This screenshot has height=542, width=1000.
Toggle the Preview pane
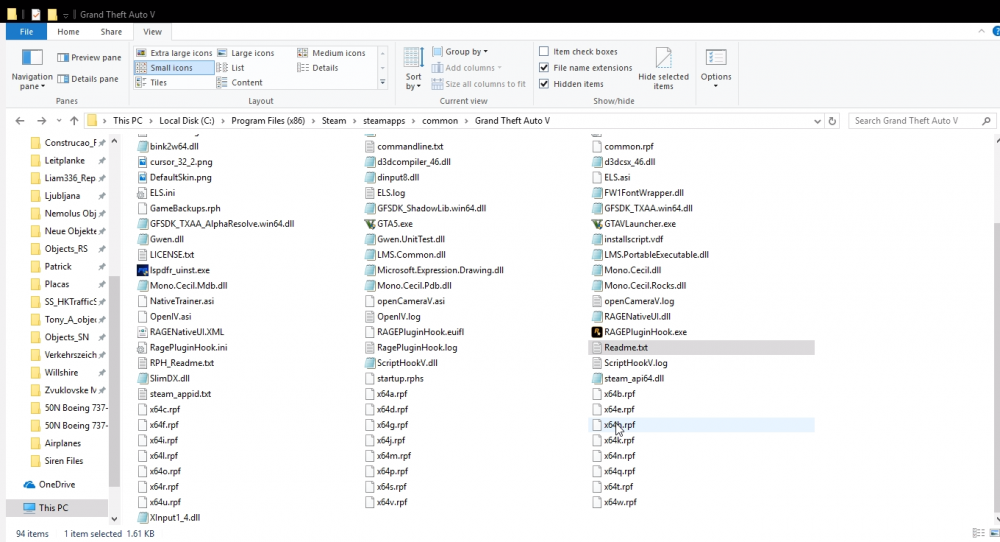point(89,57)
